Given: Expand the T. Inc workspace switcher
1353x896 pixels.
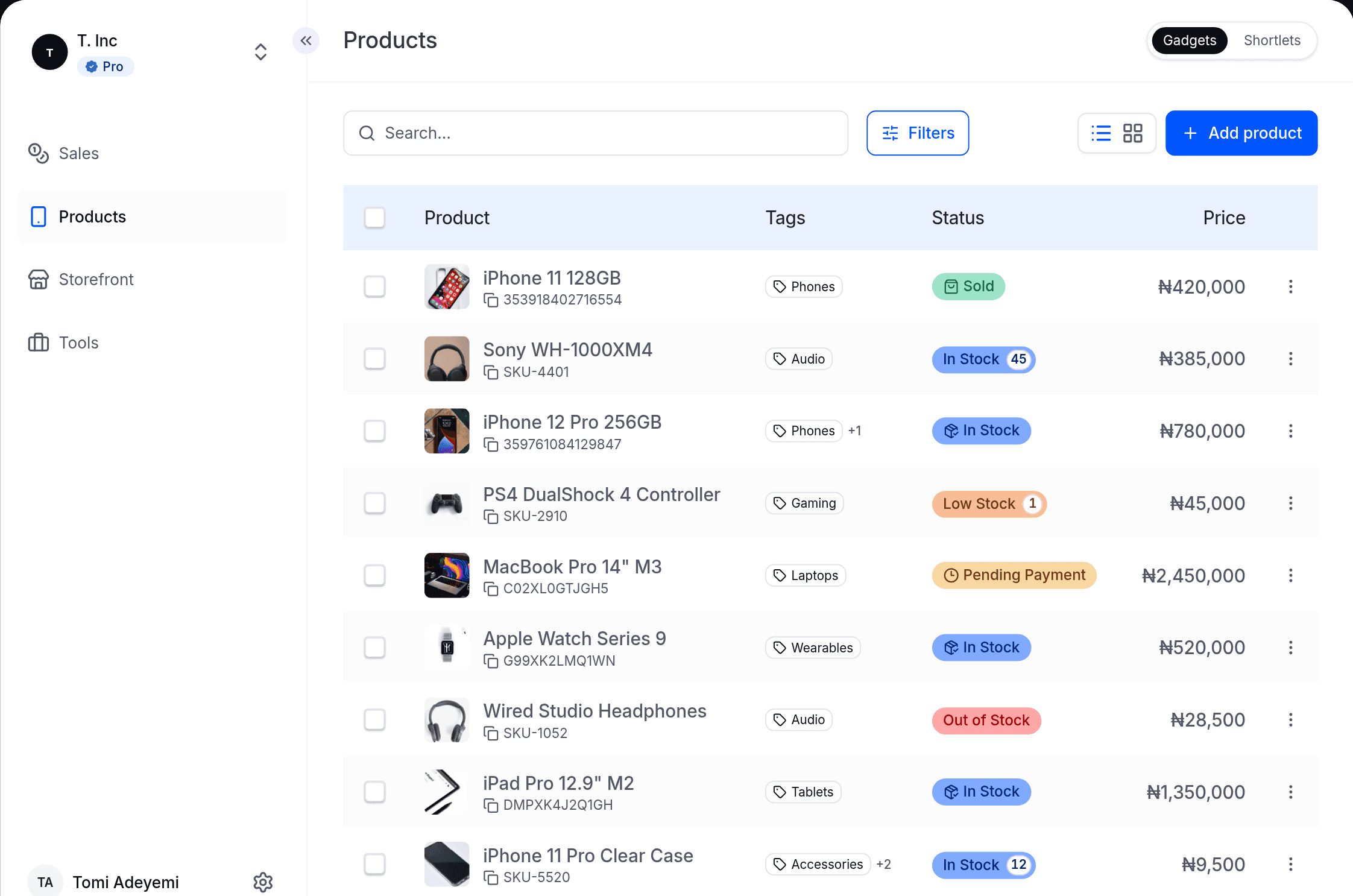Looking at the screenshot, I should 260,52.
